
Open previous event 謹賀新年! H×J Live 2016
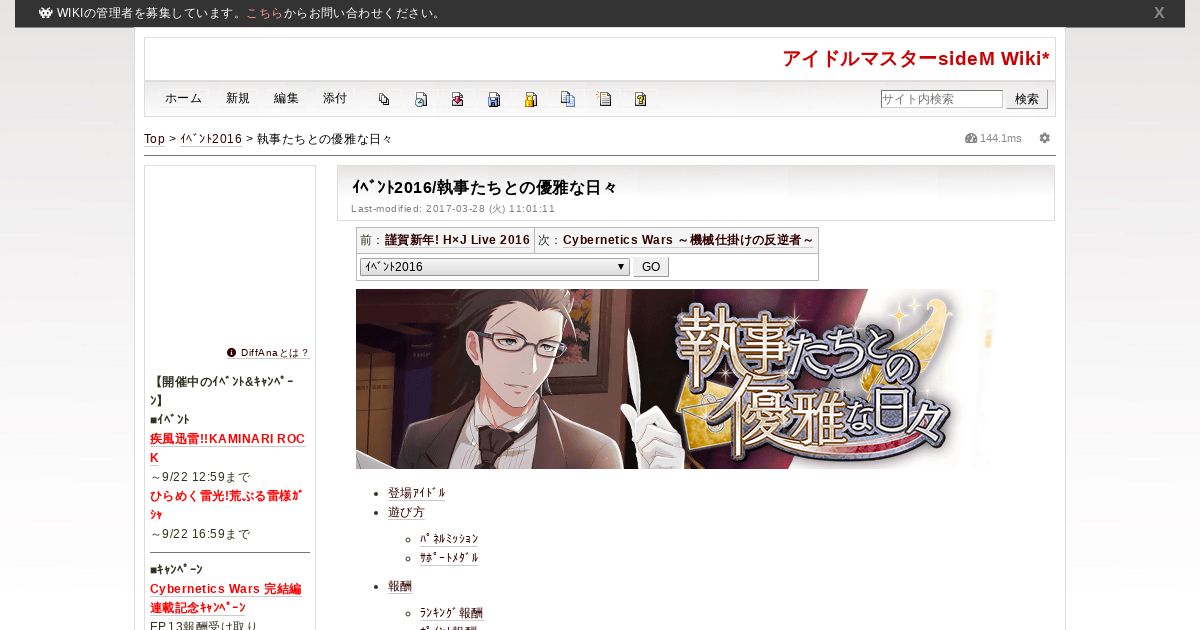[x=457, y=240]
